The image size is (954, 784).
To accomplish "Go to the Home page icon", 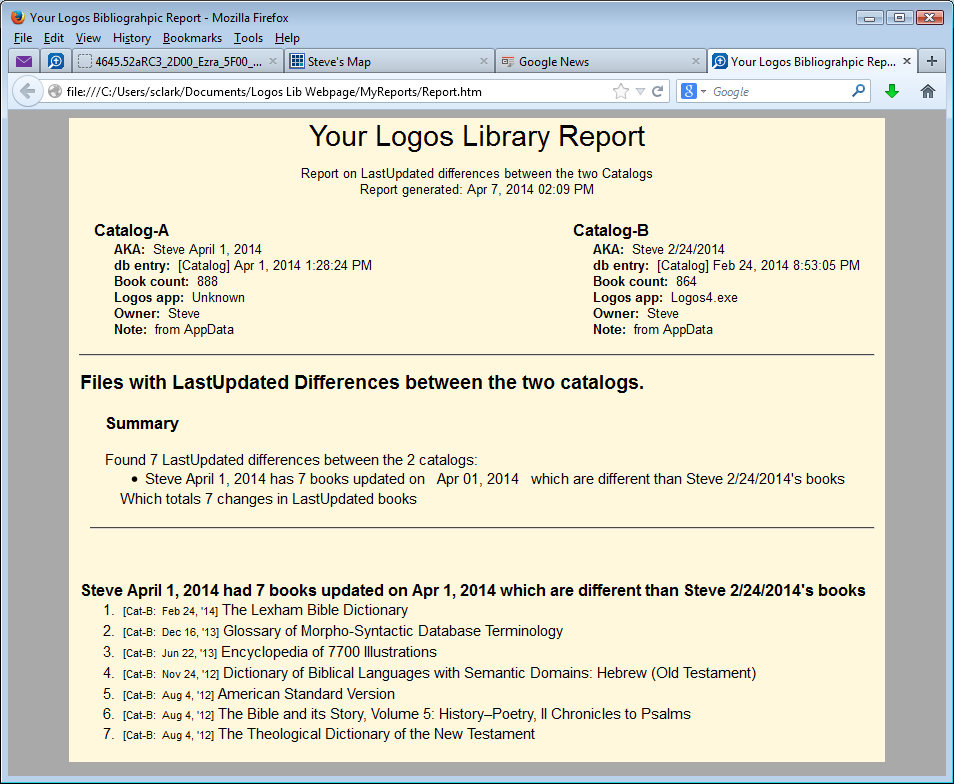I will click(x=927, y=91).
